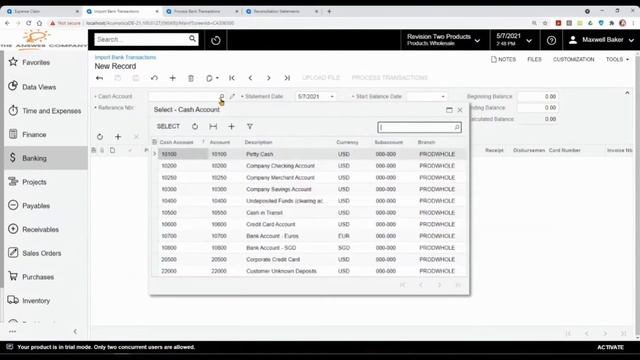Collapse the sidebar menu arrow
The image size is (640, 360).
click(75, 331)
